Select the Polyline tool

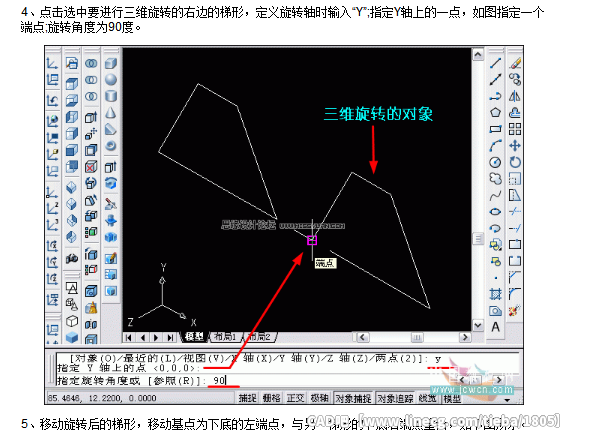(495, 96)
